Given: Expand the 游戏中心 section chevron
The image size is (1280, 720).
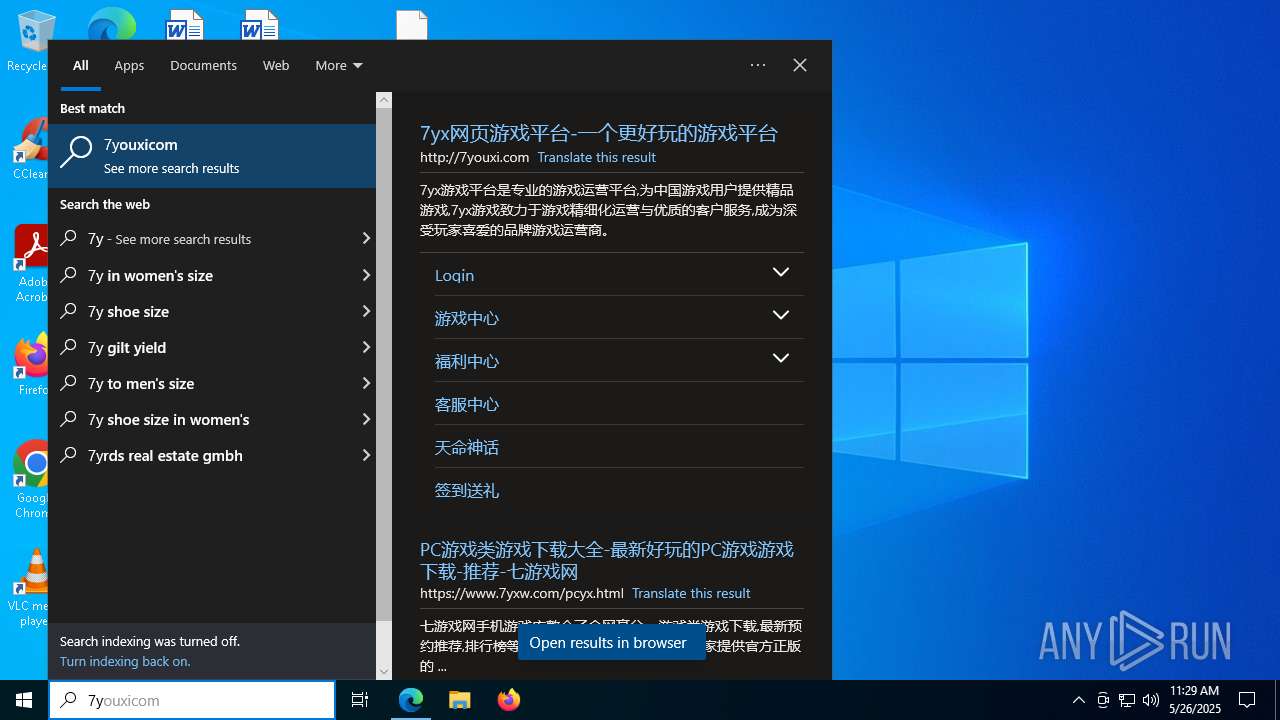Looking at the screenshot, I should click(781, 315).
